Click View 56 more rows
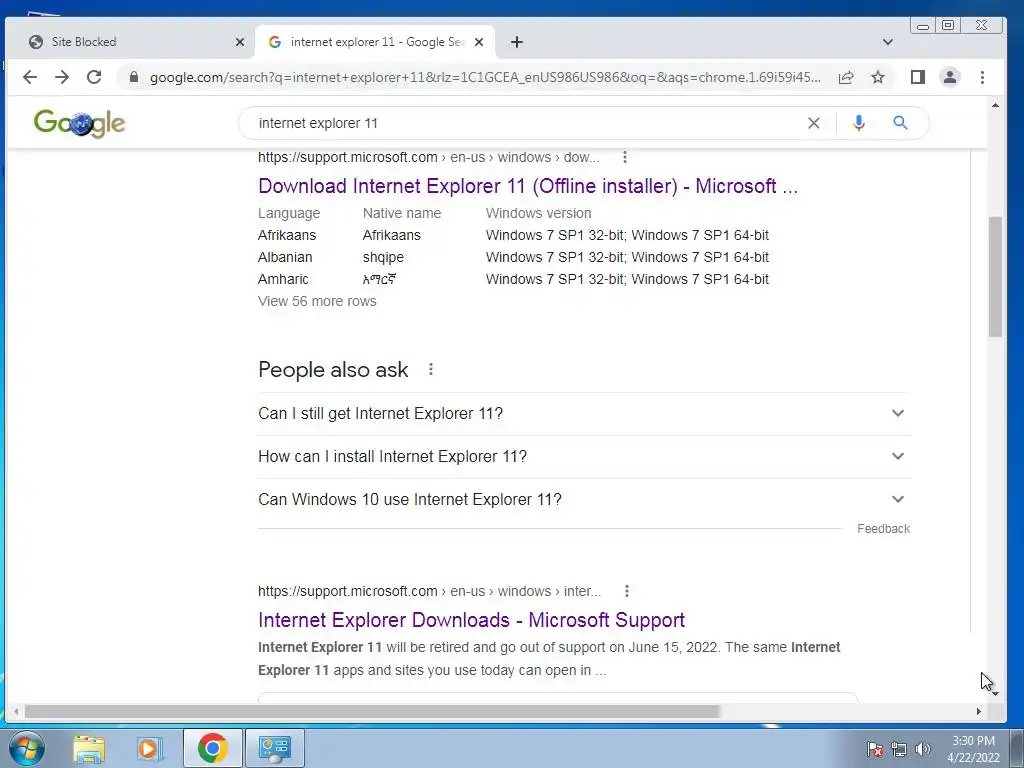The height and width of the screenshot is (768, 1024). click(x=317, y=301)
